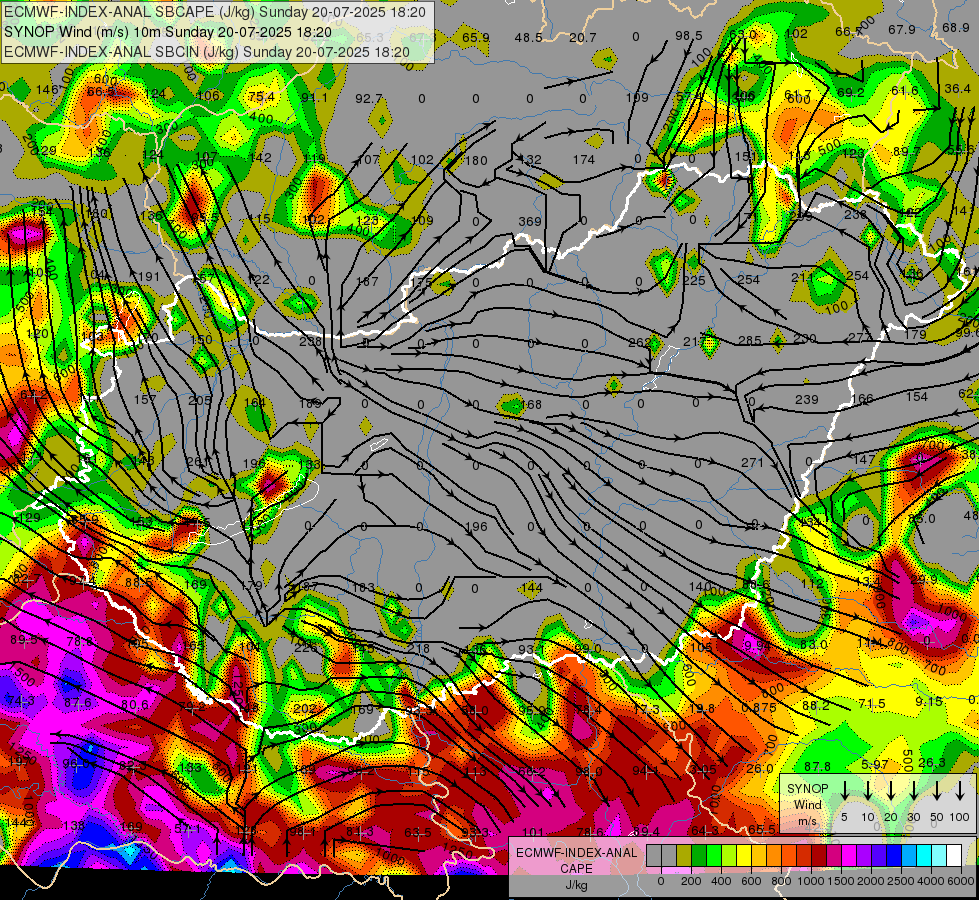Pick the dark red swatch after 1000 mark
This screenshot has width=979, height=900.
(x=819, y=855)
